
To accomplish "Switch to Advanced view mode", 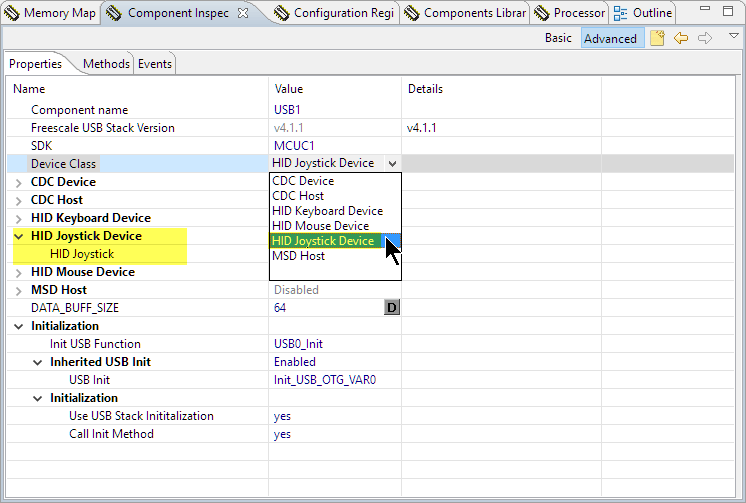I will tap(610, 38).
